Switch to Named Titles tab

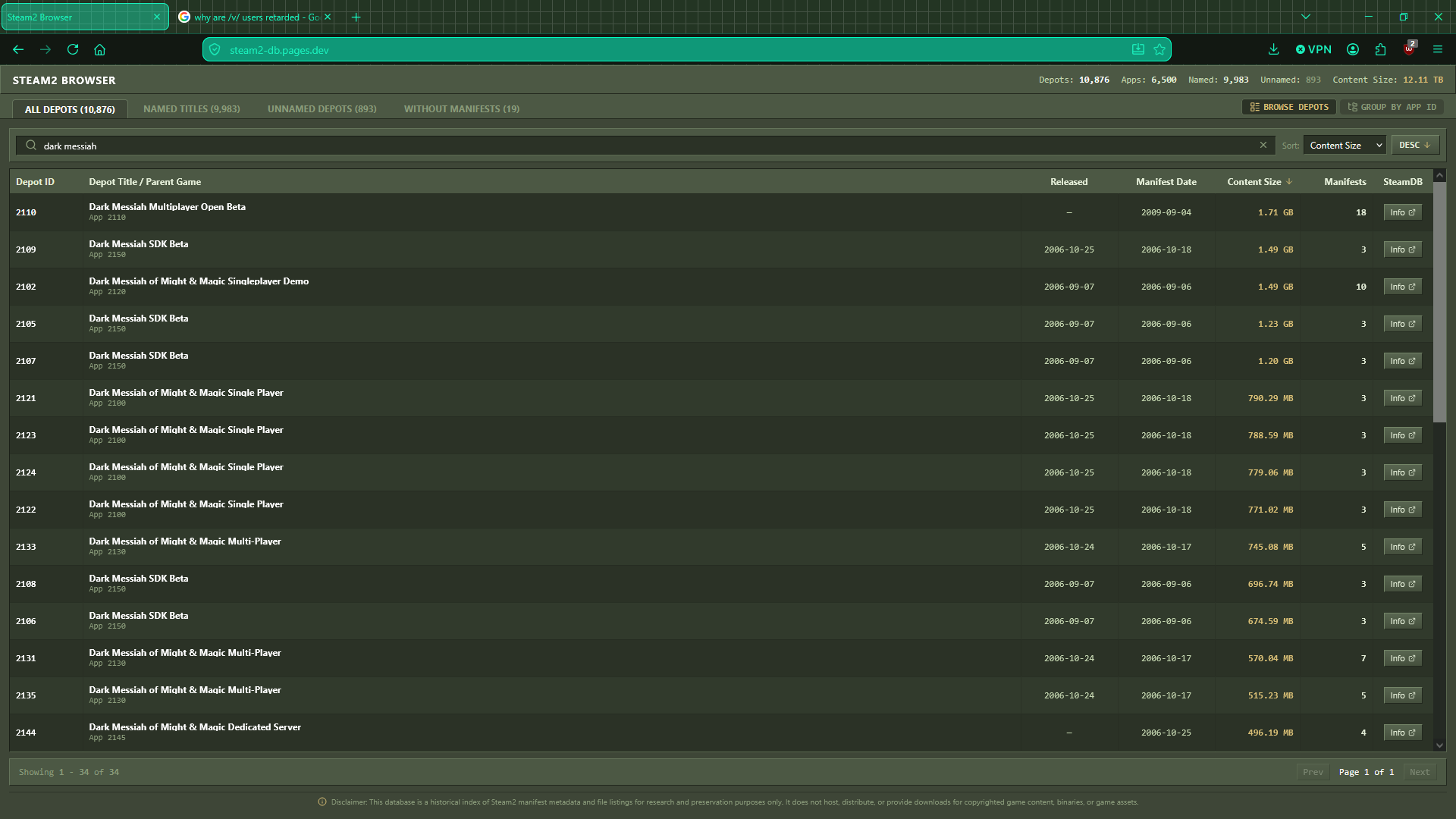pos(192,109)
